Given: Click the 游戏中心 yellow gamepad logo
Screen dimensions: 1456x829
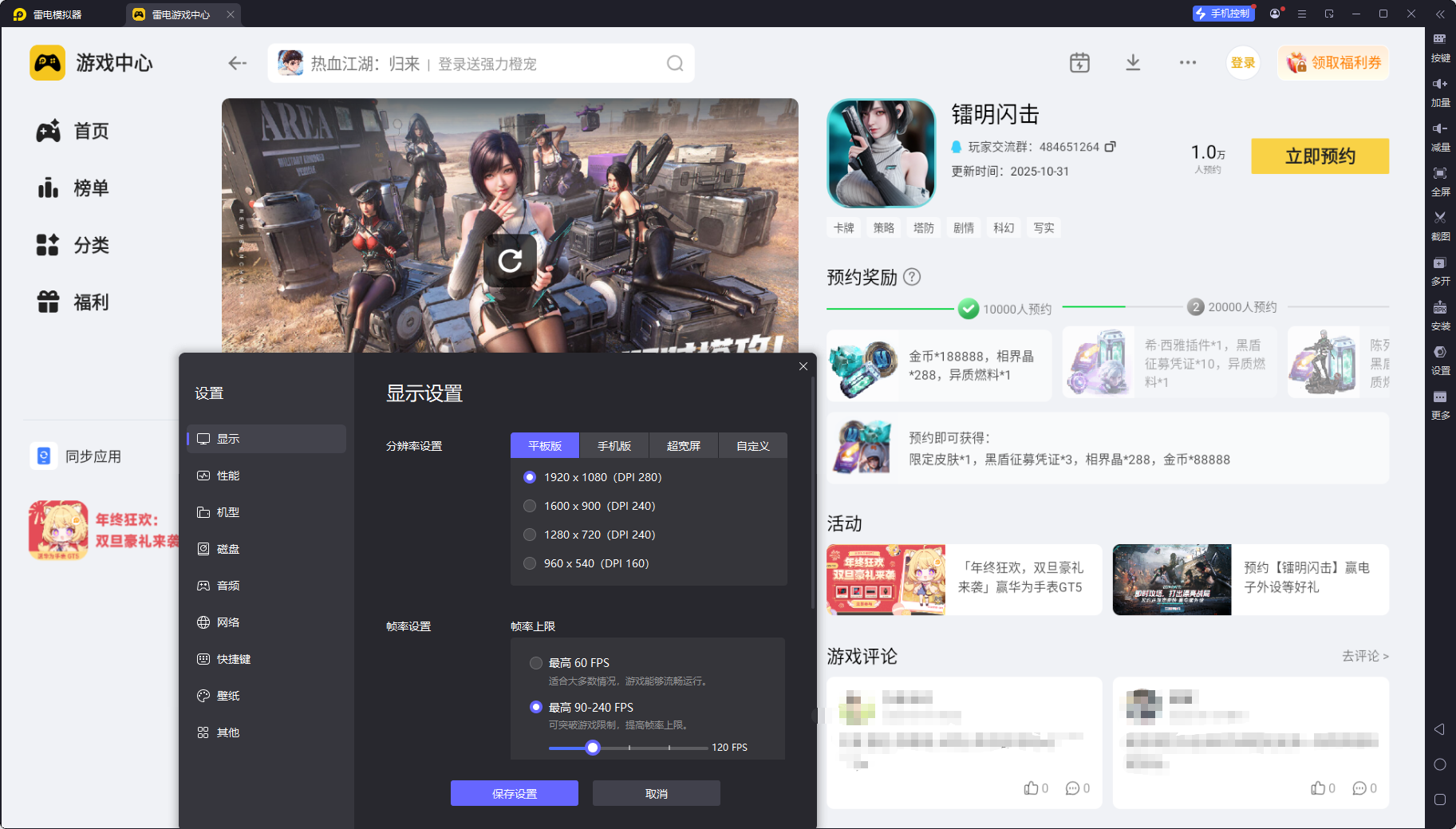Looking at the screenshot, I should (x=48, y=63).
